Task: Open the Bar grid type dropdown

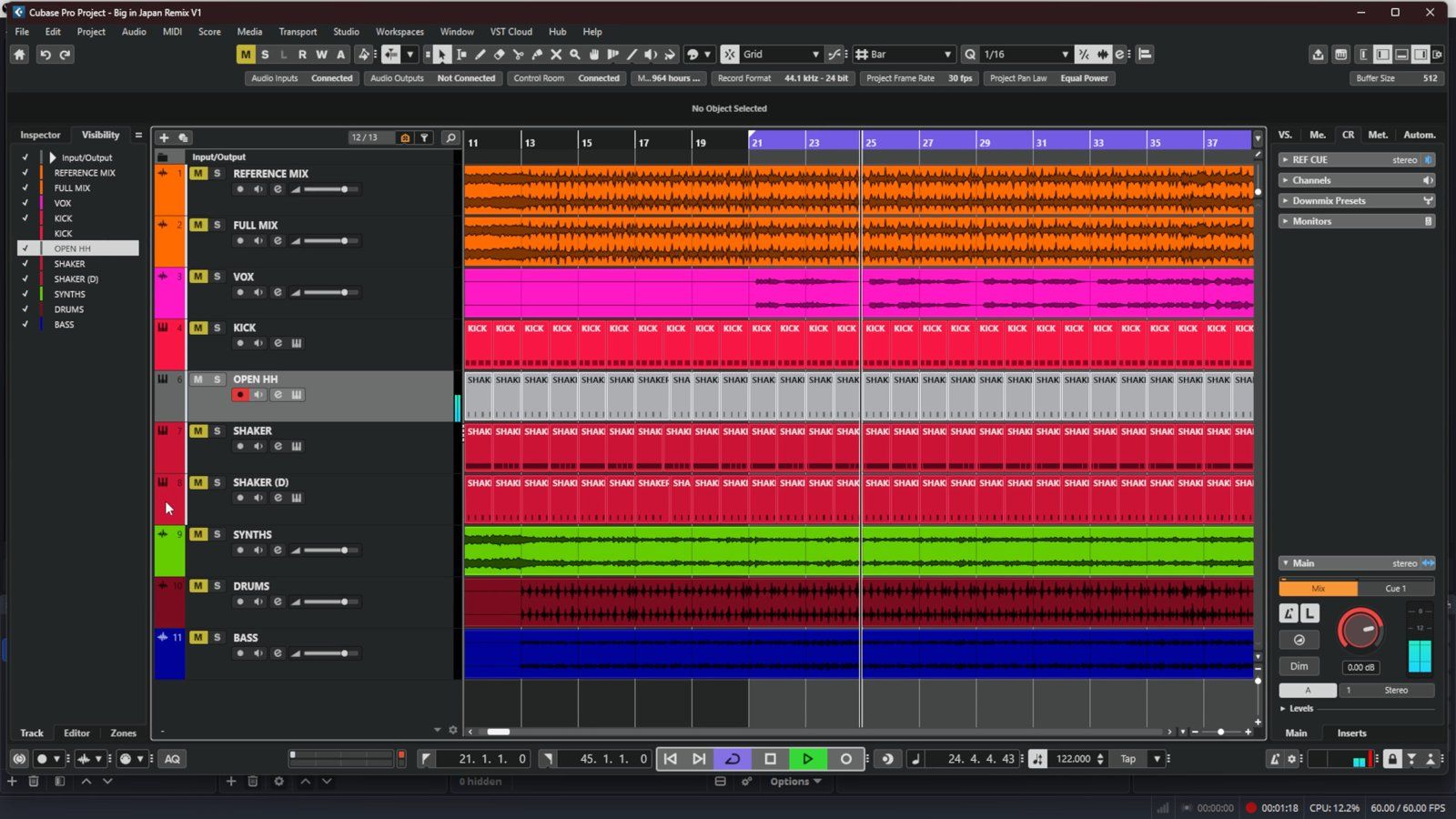Action: tap(947, 55)
